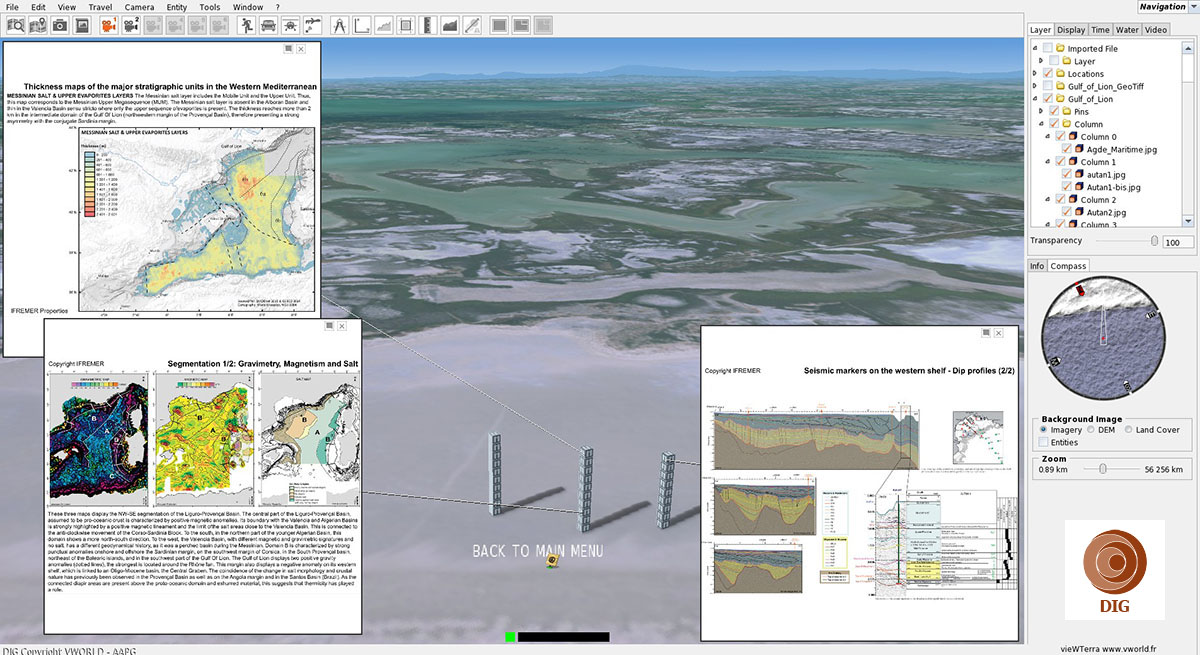Expand the Pins folder in layer tree

point(1041,112)
